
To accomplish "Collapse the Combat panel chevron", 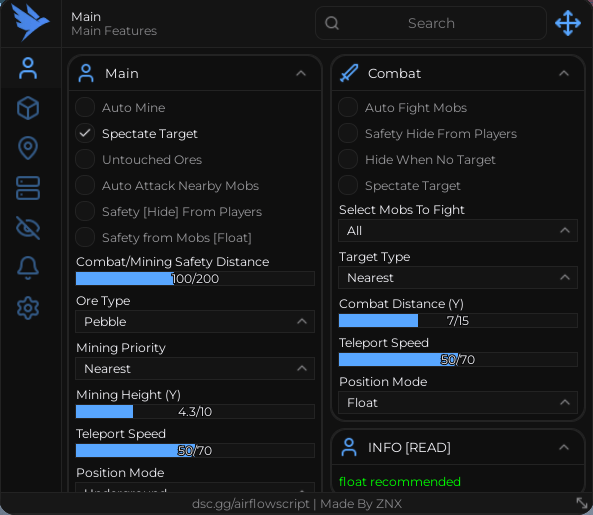I will (564, 73).
